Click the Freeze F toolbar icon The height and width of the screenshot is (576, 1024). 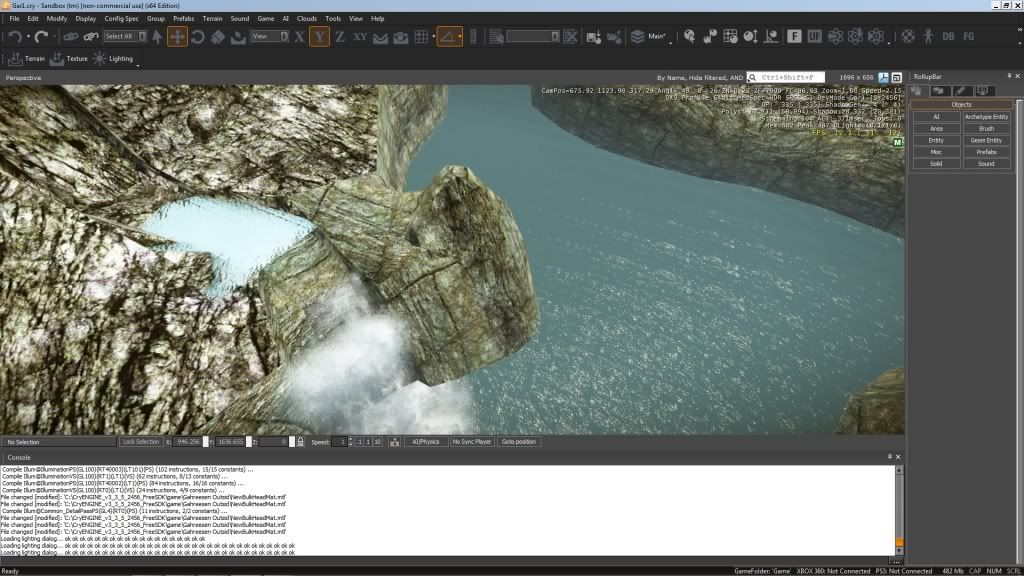(x=794, y=37)
